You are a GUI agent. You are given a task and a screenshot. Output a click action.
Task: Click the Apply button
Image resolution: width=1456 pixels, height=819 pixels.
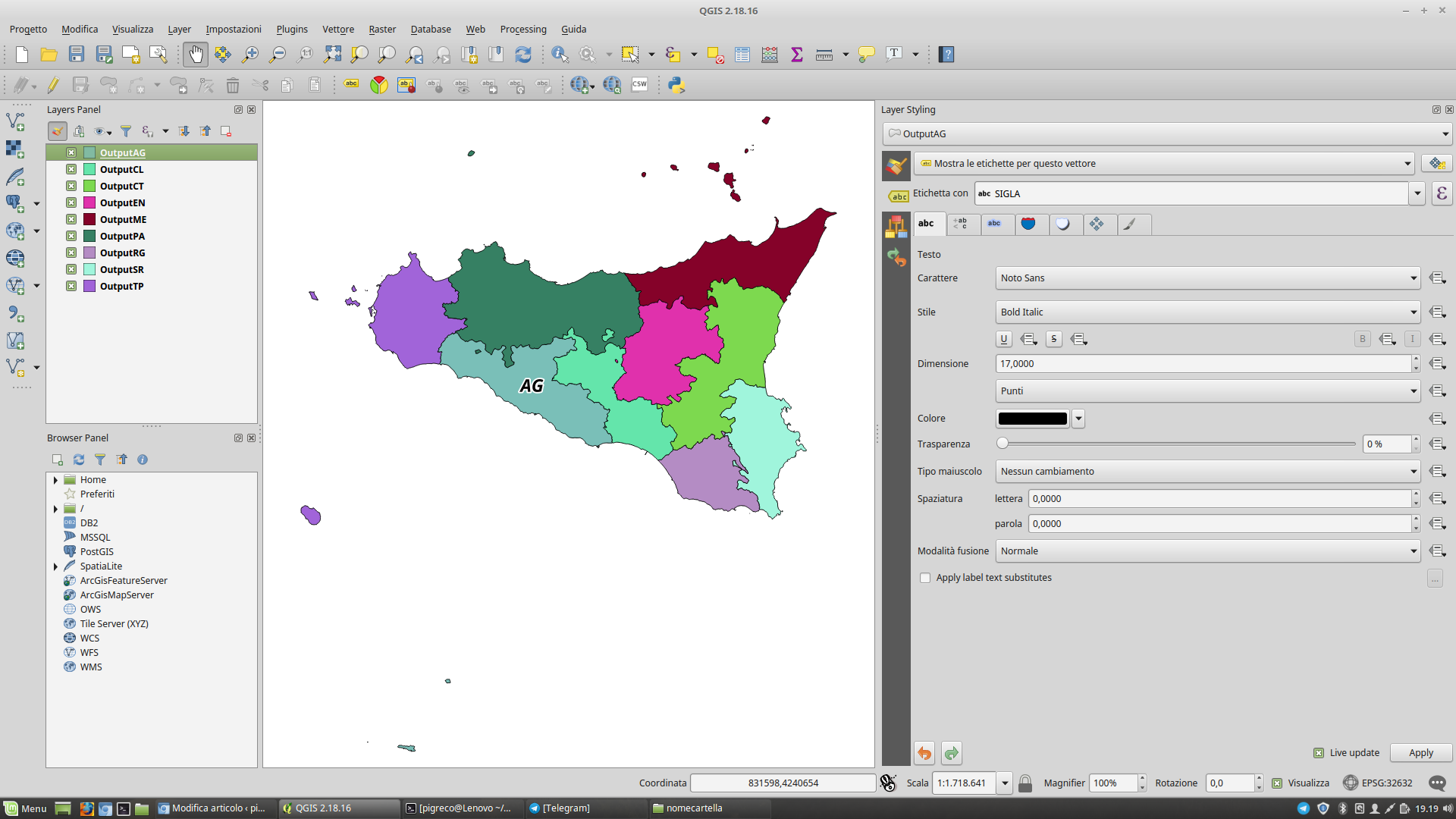[x=1420, y=753]
